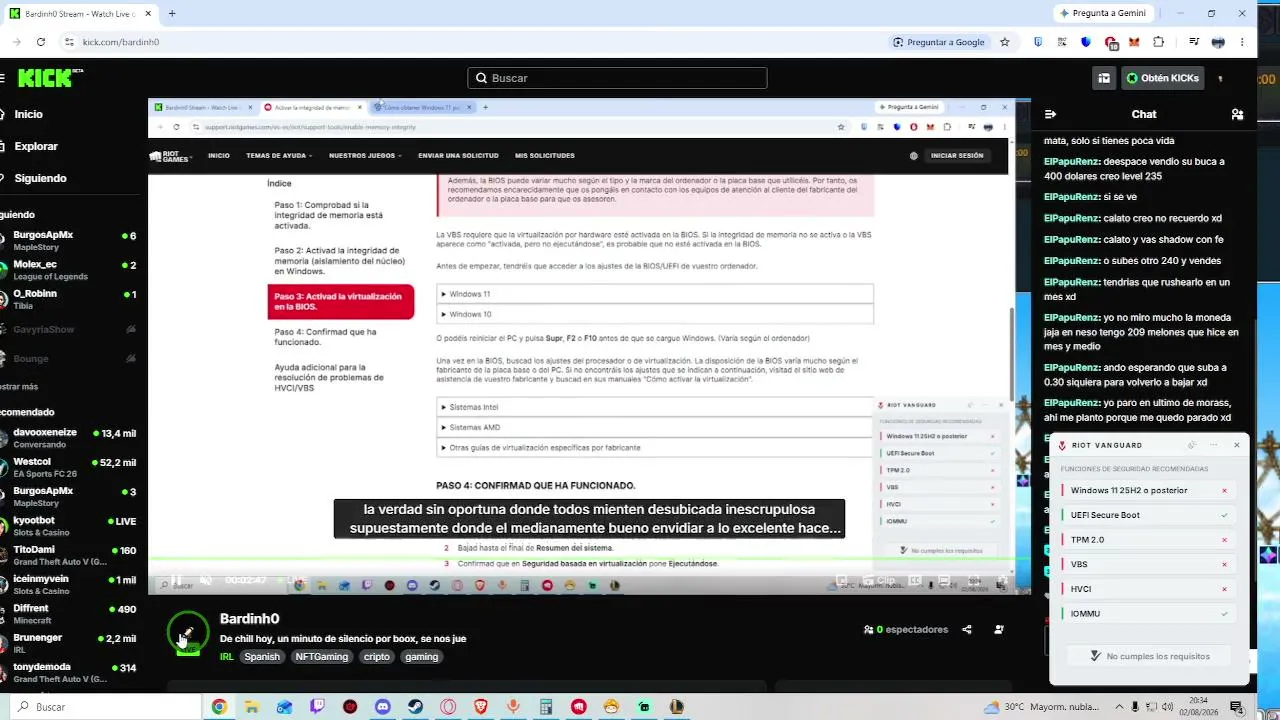Click the follow user icon under the stream

pyautogui.click(x=999, y=630)
